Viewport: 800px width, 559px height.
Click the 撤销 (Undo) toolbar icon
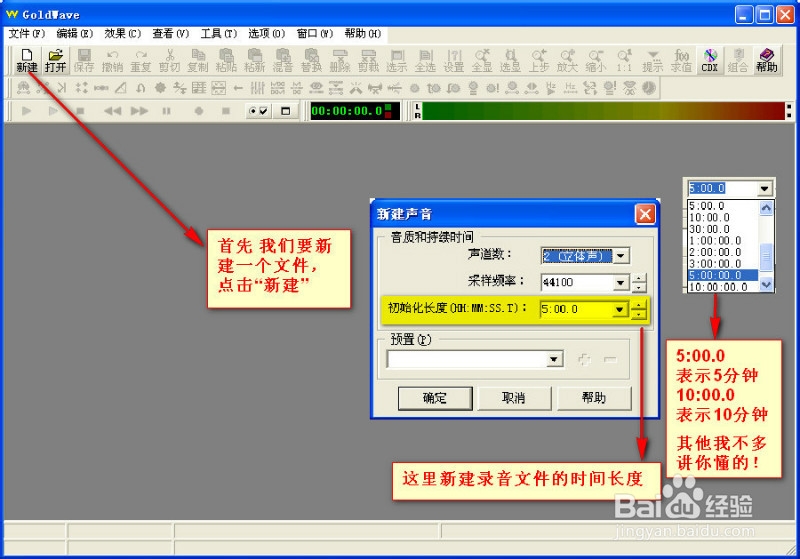pyautogui.click(x=112, y=60)
